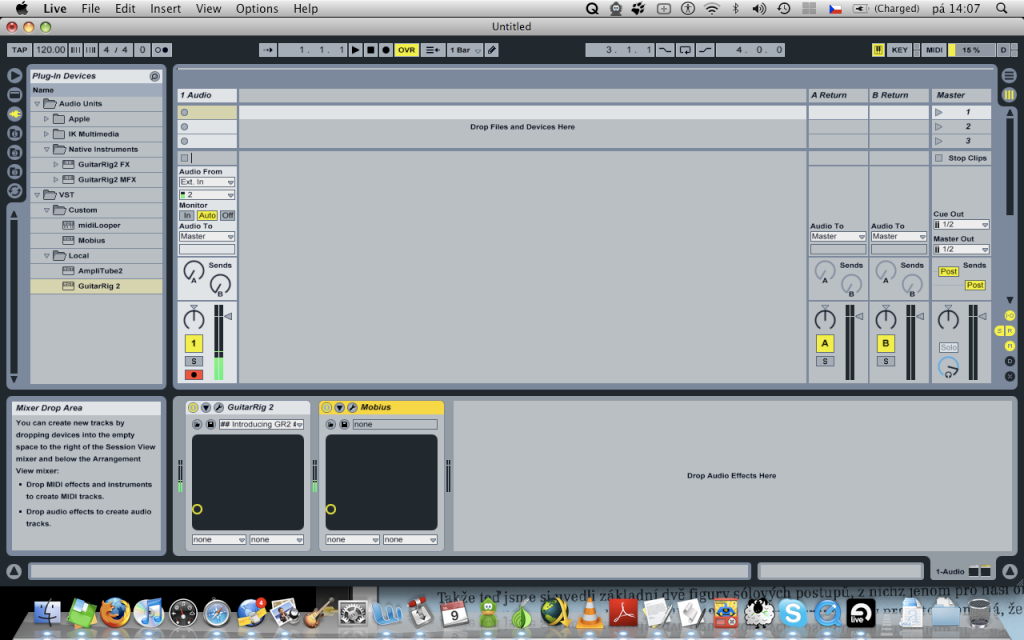Image resolution: width=1024 pixels, height=640 pixels.
Task: Open Live Device Browser icon
Action: coord(14,95)
